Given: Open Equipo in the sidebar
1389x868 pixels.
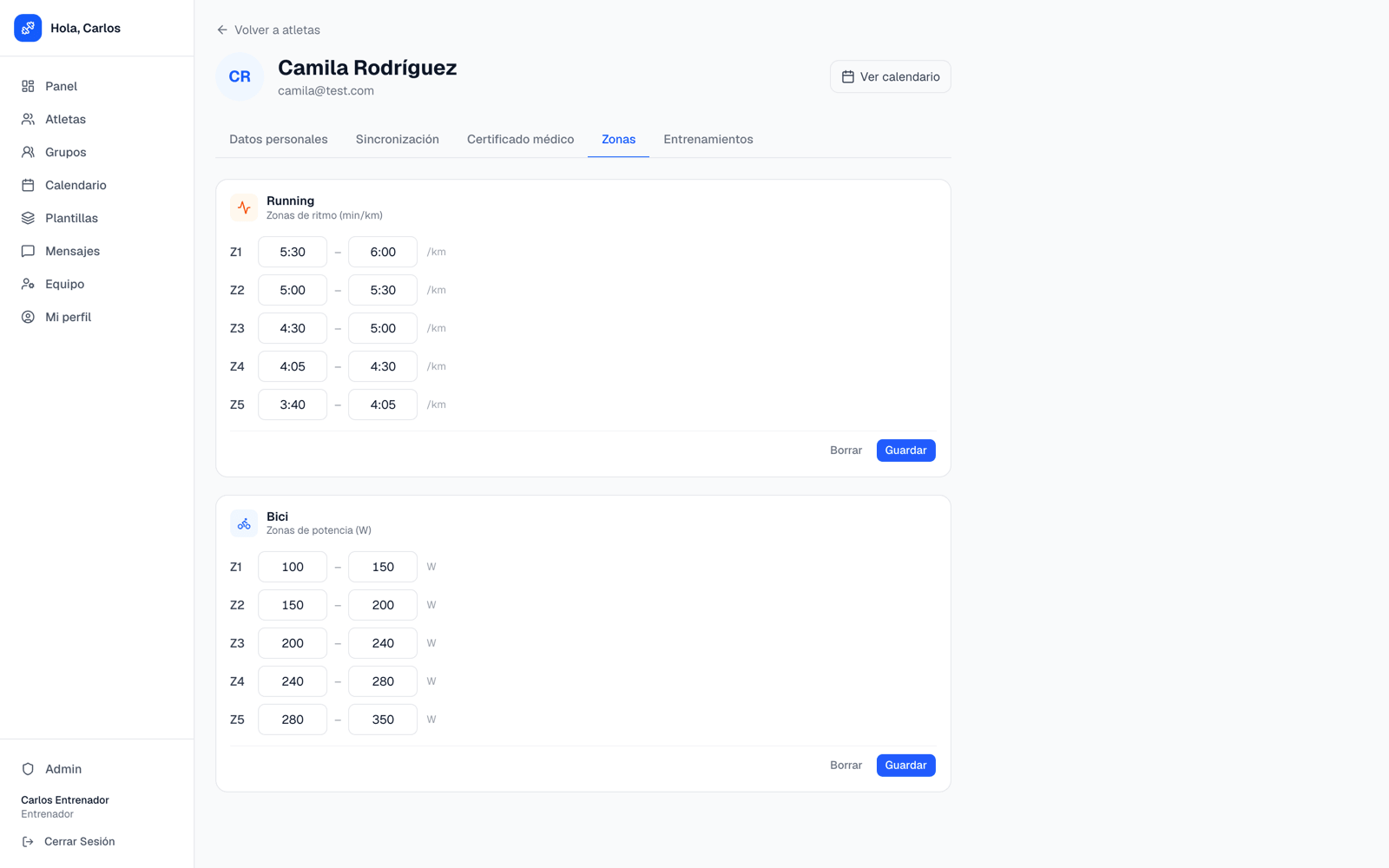Looking at the screenshot, I should click(96, 284).
